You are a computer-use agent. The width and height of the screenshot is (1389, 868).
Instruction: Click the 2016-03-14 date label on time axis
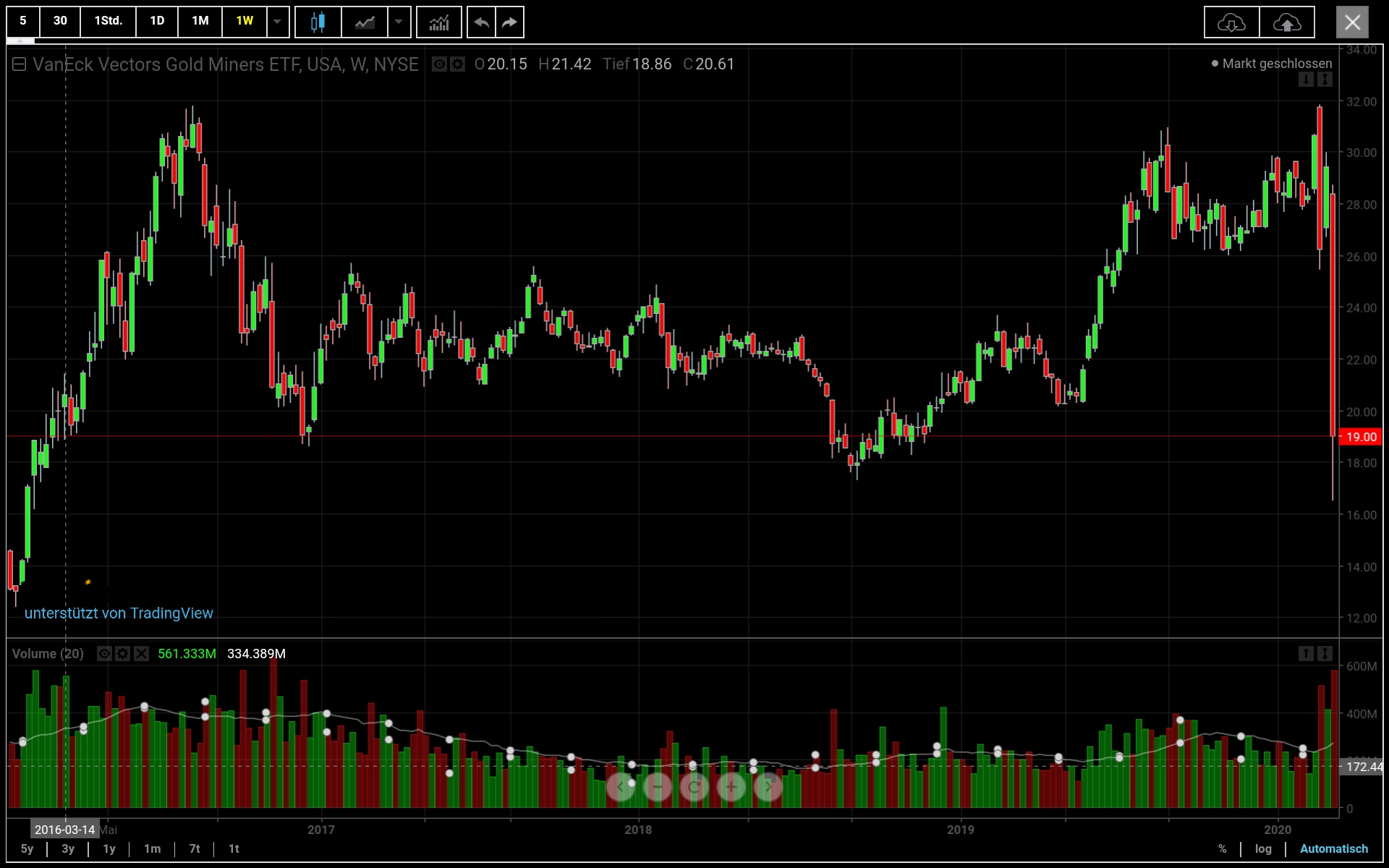(64, 830)
